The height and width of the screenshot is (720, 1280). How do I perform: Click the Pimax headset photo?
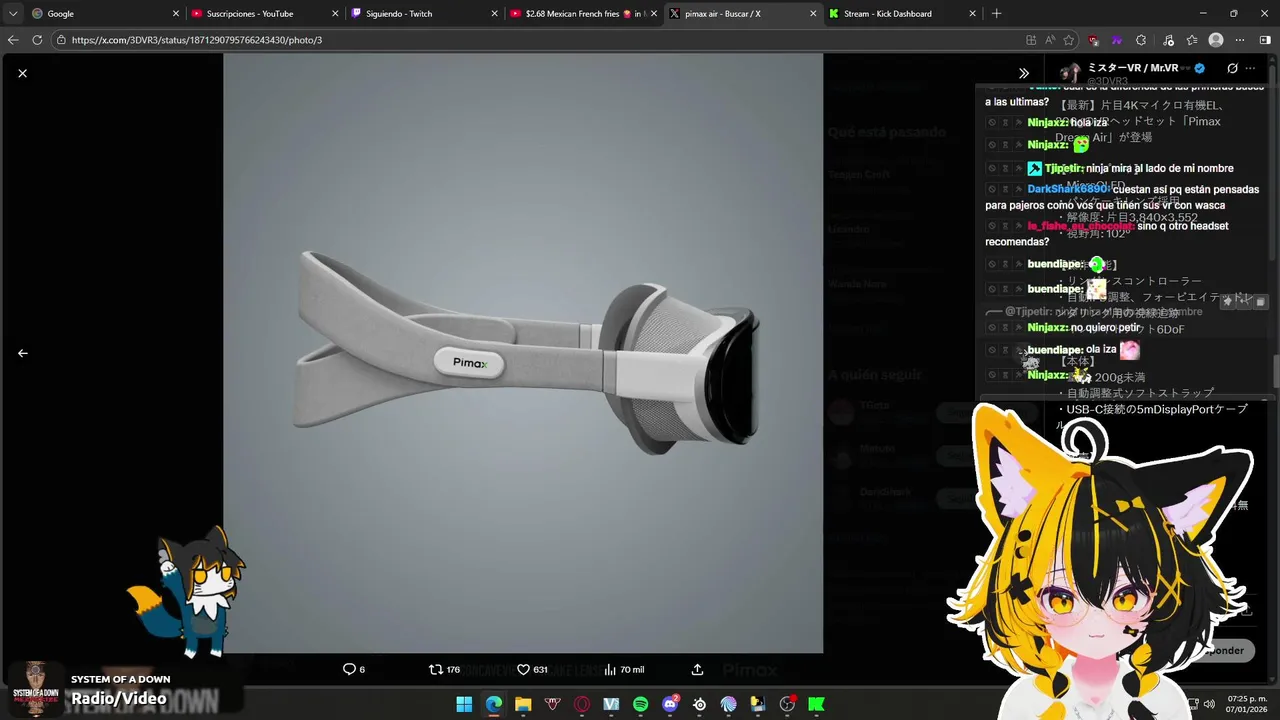tap(523, 353)
